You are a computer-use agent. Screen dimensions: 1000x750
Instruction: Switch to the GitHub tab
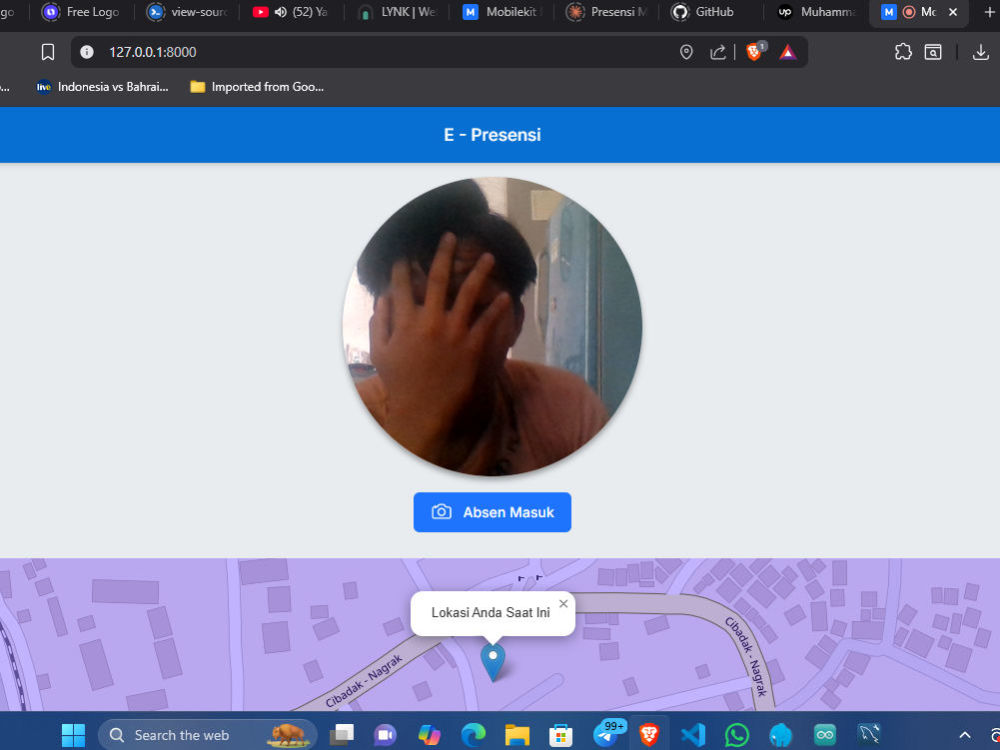coord(711,12)
